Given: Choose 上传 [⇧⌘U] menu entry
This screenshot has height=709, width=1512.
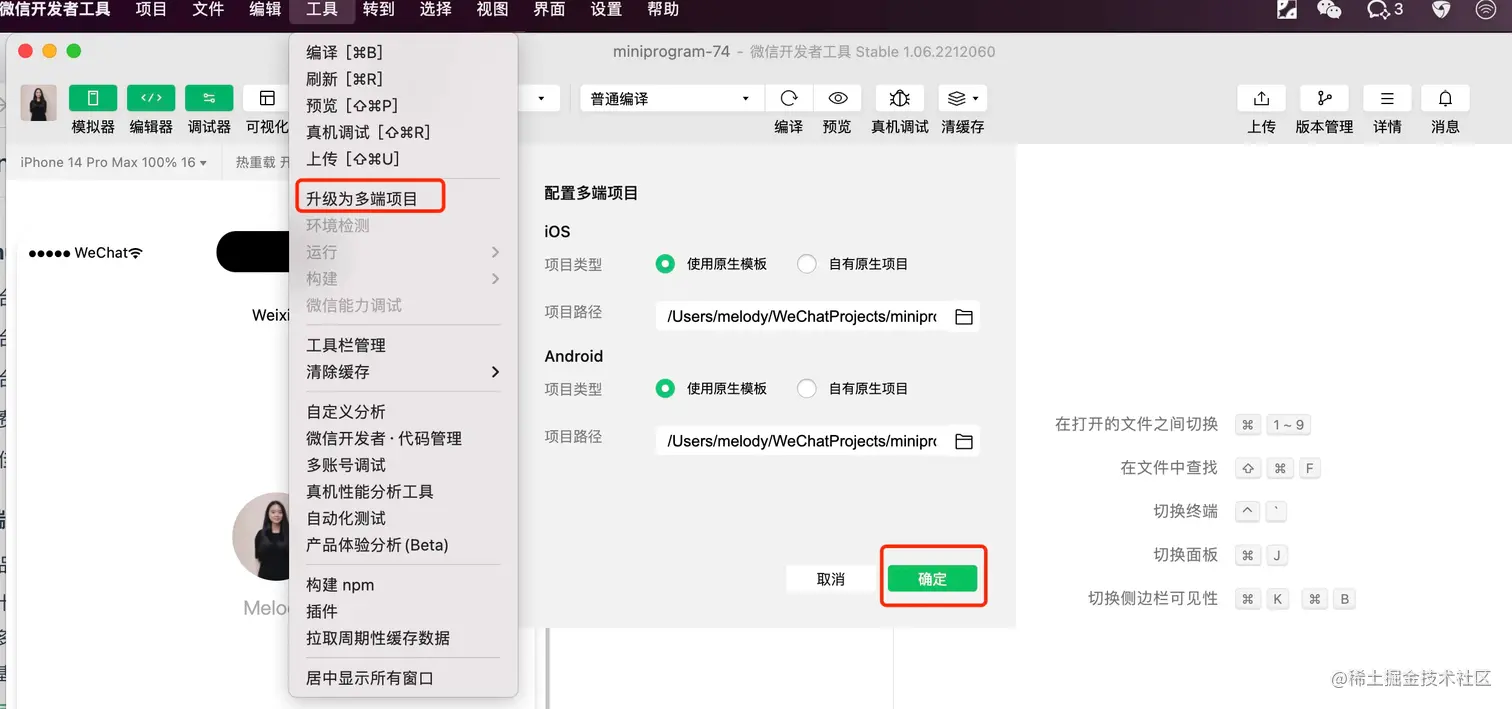Looking at the screenshot, I should click(403, 158).
